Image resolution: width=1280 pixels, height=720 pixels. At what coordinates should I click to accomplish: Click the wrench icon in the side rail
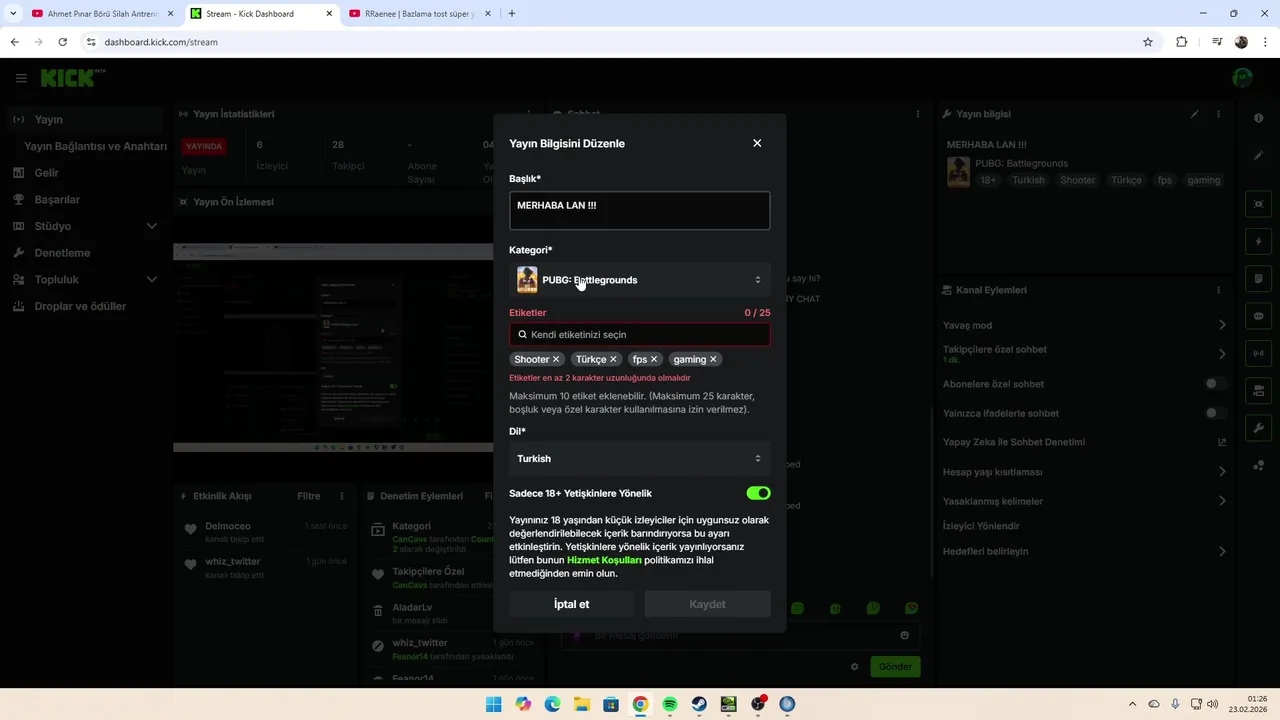[x=1258, y=428]
